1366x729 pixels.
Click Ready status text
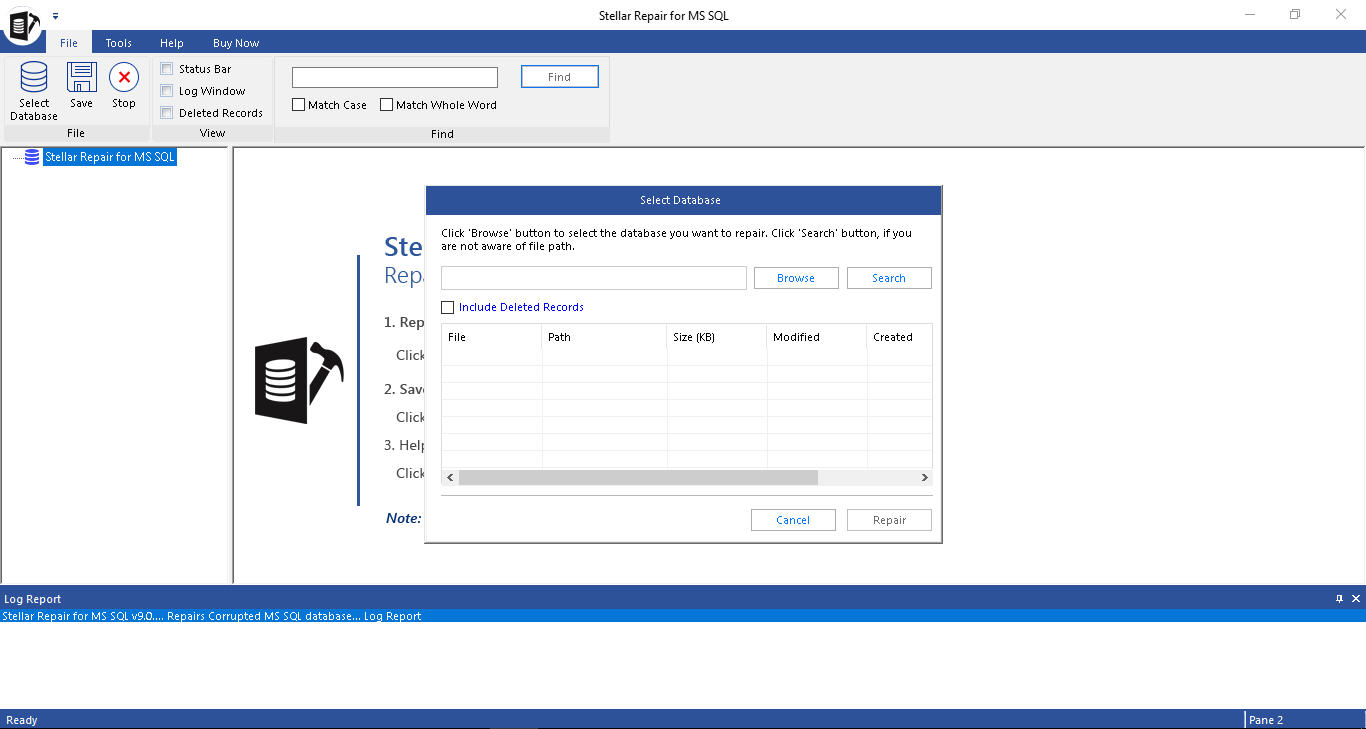click(22, 720)
